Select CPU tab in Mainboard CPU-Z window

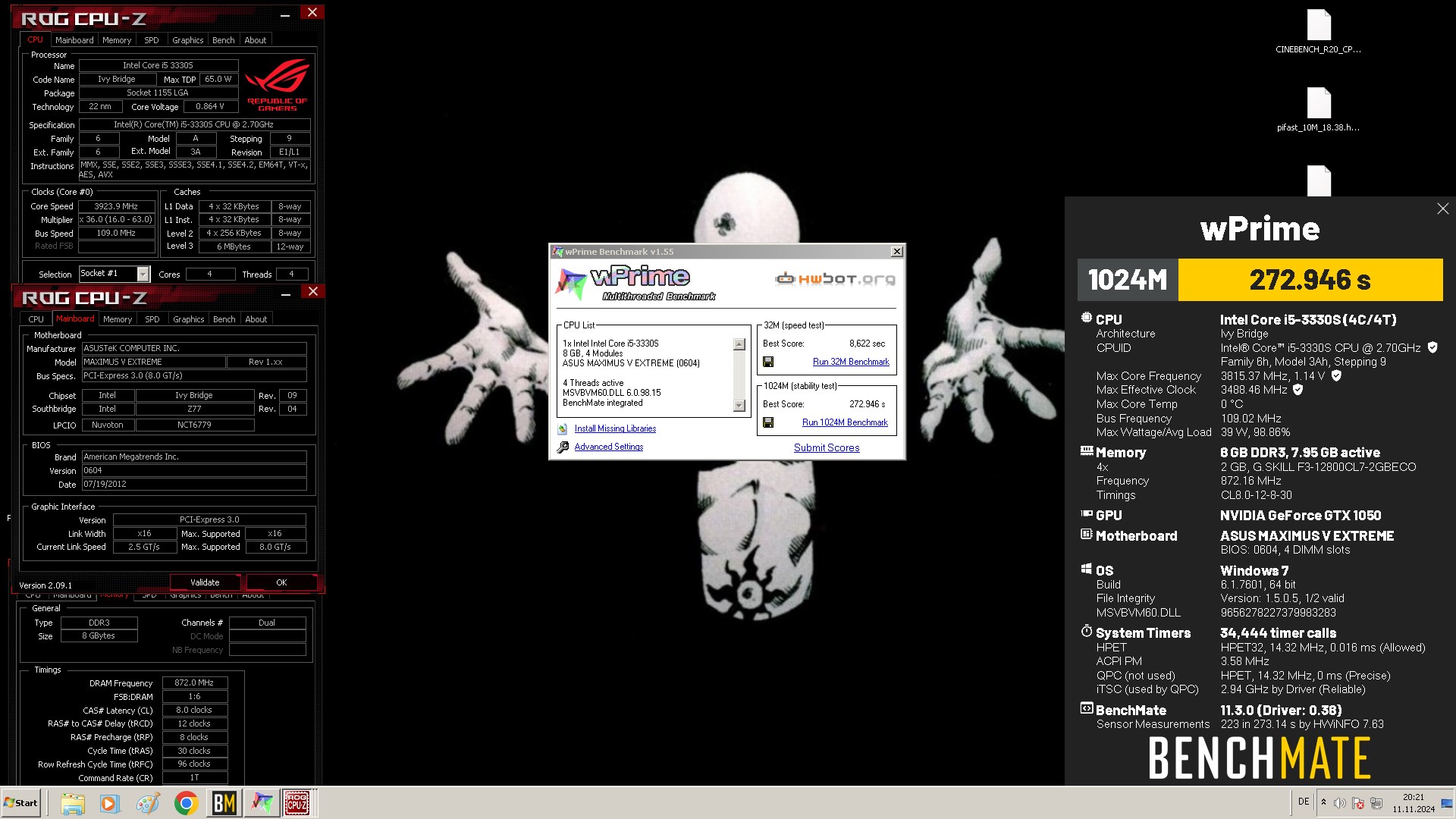[36, 319]
